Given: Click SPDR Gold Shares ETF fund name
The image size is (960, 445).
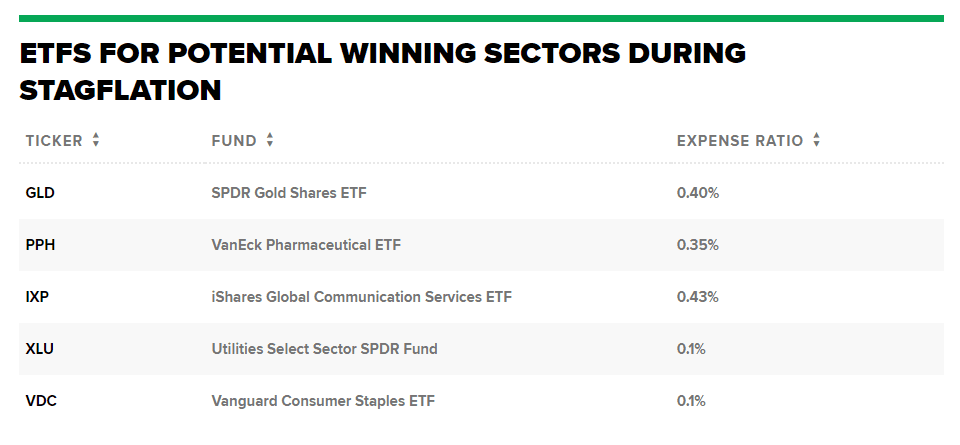Looking at the screenshot, I should click(289, 193).
